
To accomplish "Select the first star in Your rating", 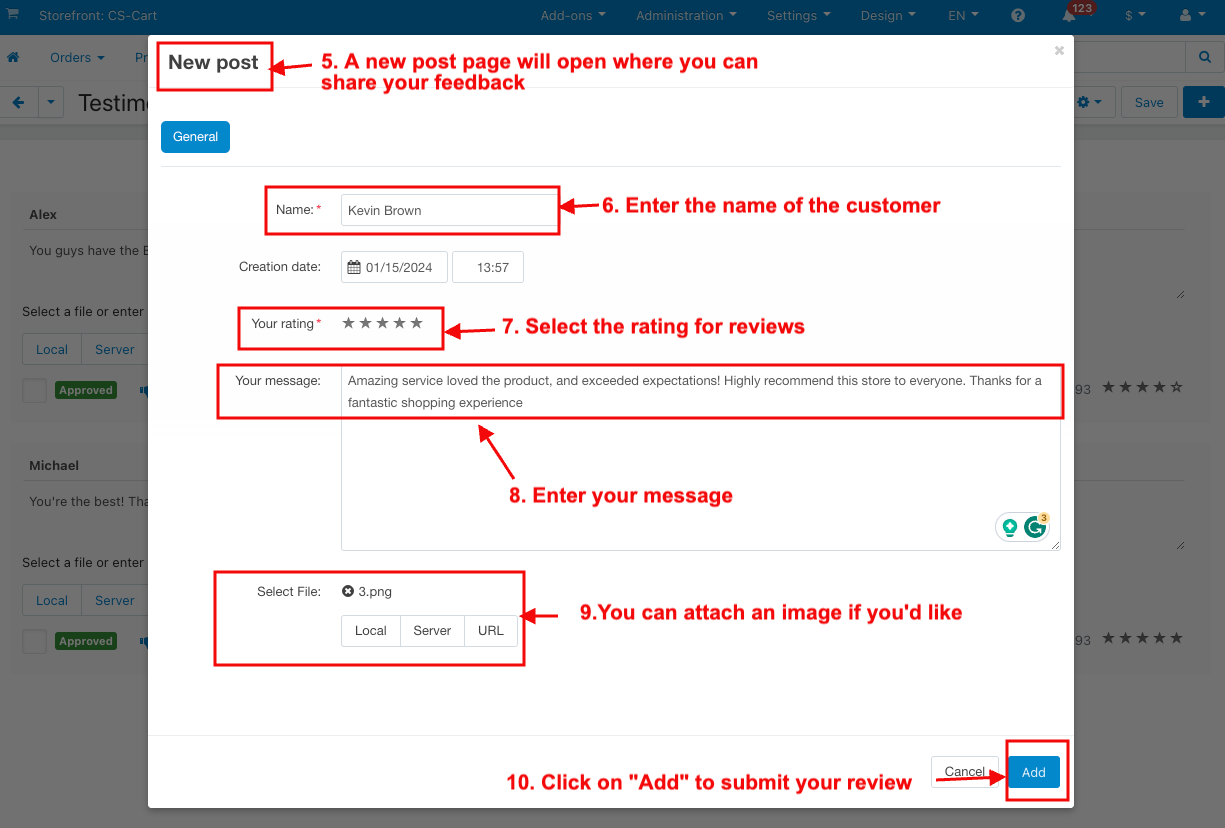I will pos(349,323).
